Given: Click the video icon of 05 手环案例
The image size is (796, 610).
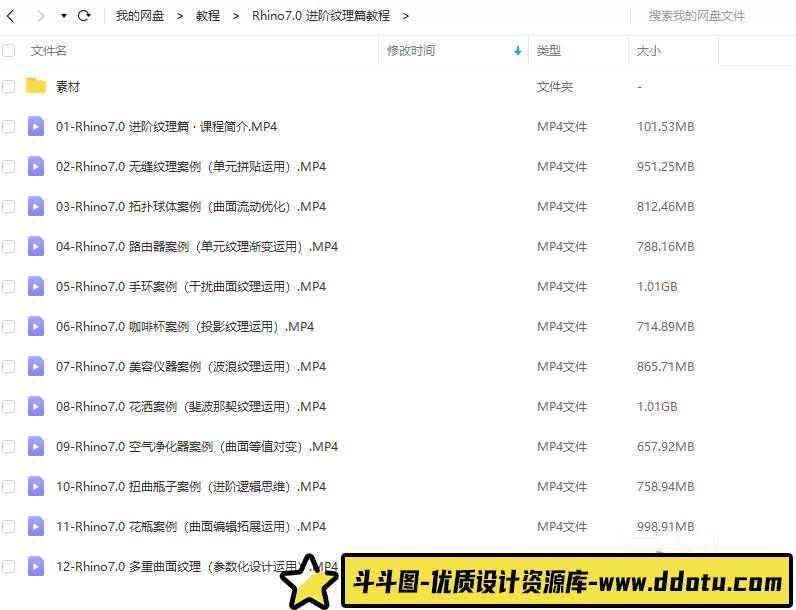Looking at the screenshot, I should 36,287.
